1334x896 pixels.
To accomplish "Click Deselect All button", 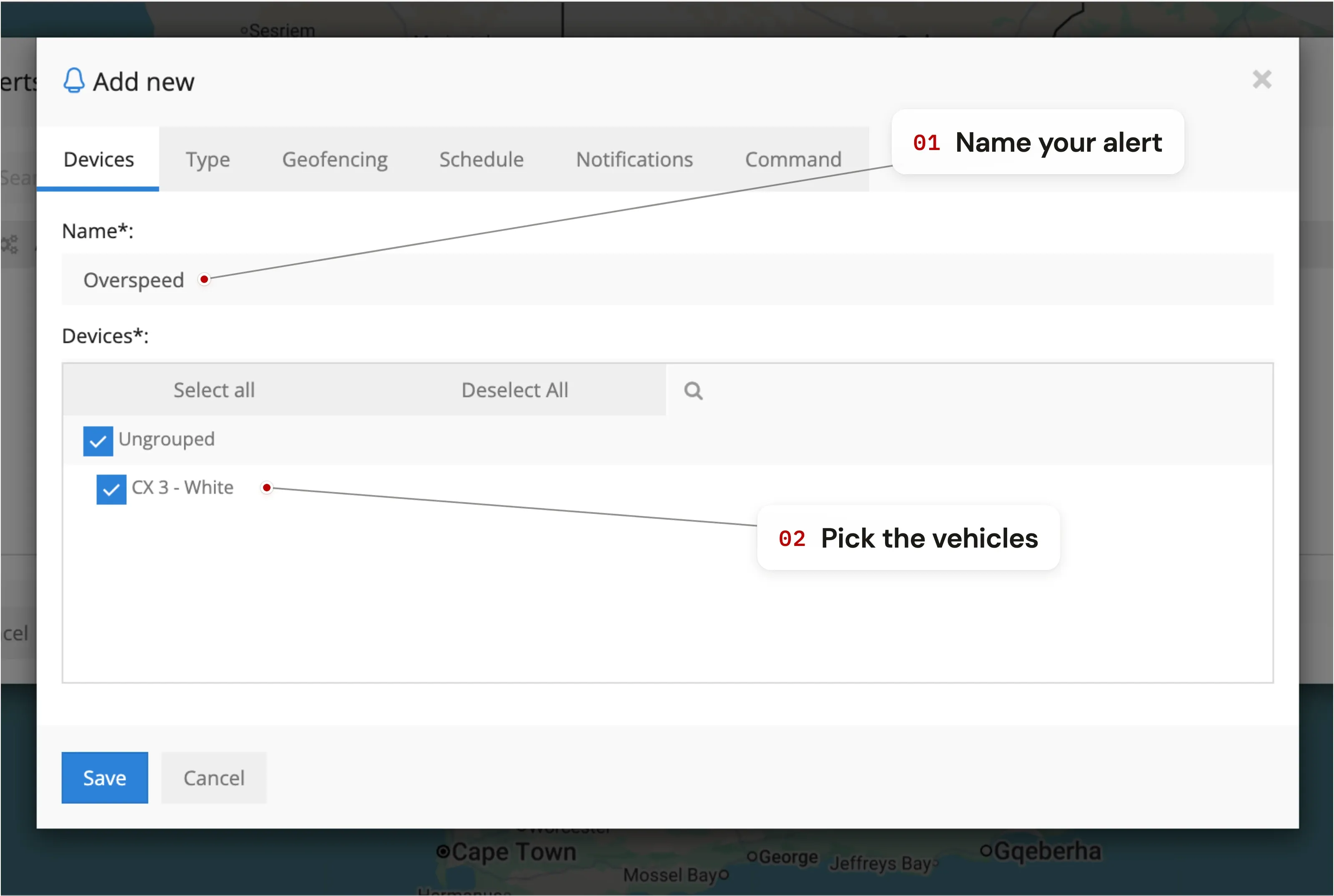I will [515, 390].
